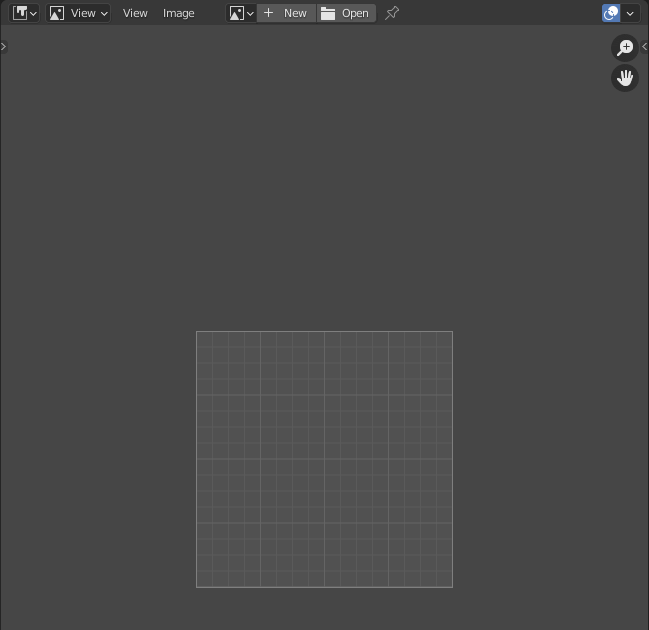Click the pan hand gizmo
The height and width of the screenshot is (630, 649).
[625, 78]
